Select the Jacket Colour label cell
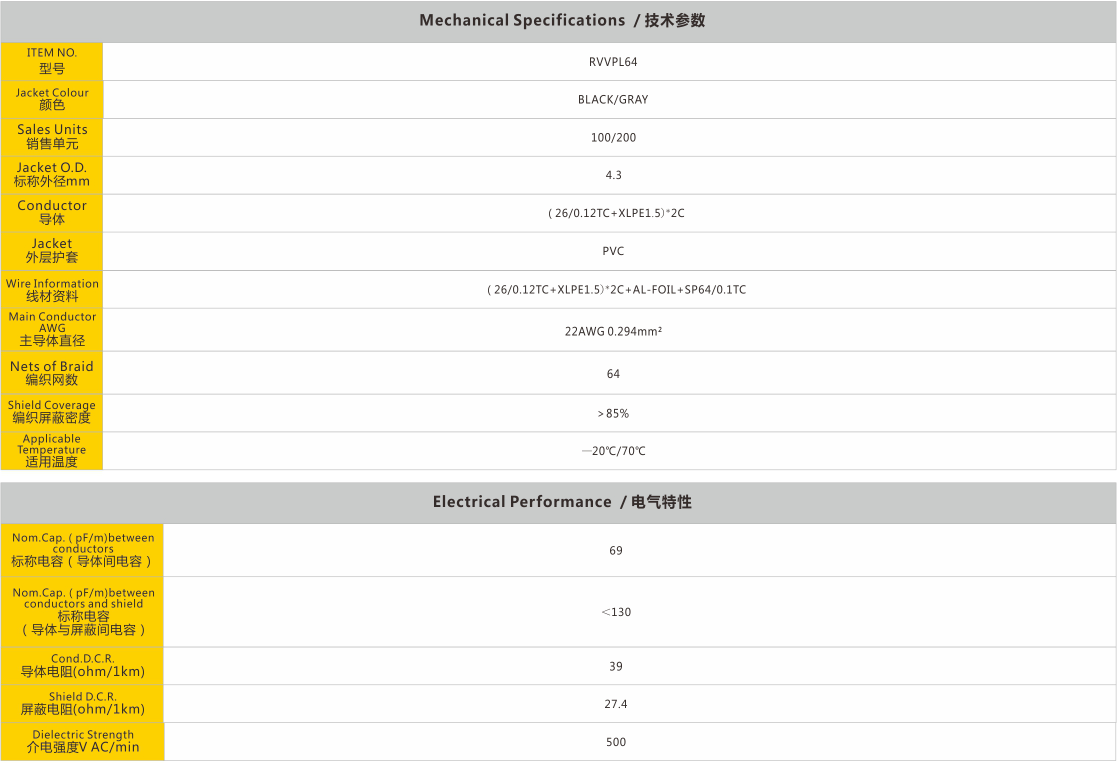Viewport: 1118px width, 763px height. click(x=52, y=99)
